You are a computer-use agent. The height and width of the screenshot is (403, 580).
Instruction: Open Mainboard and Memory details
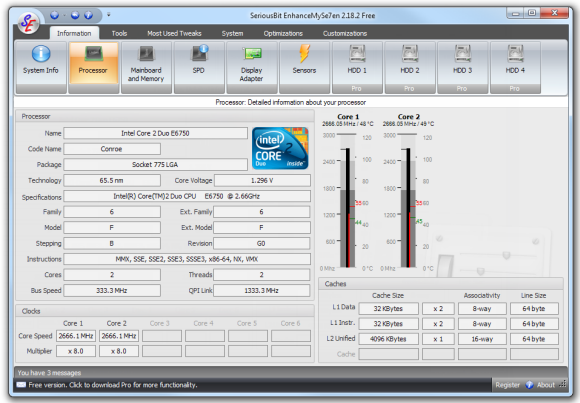pyautogui.click(x=146, y=67)
